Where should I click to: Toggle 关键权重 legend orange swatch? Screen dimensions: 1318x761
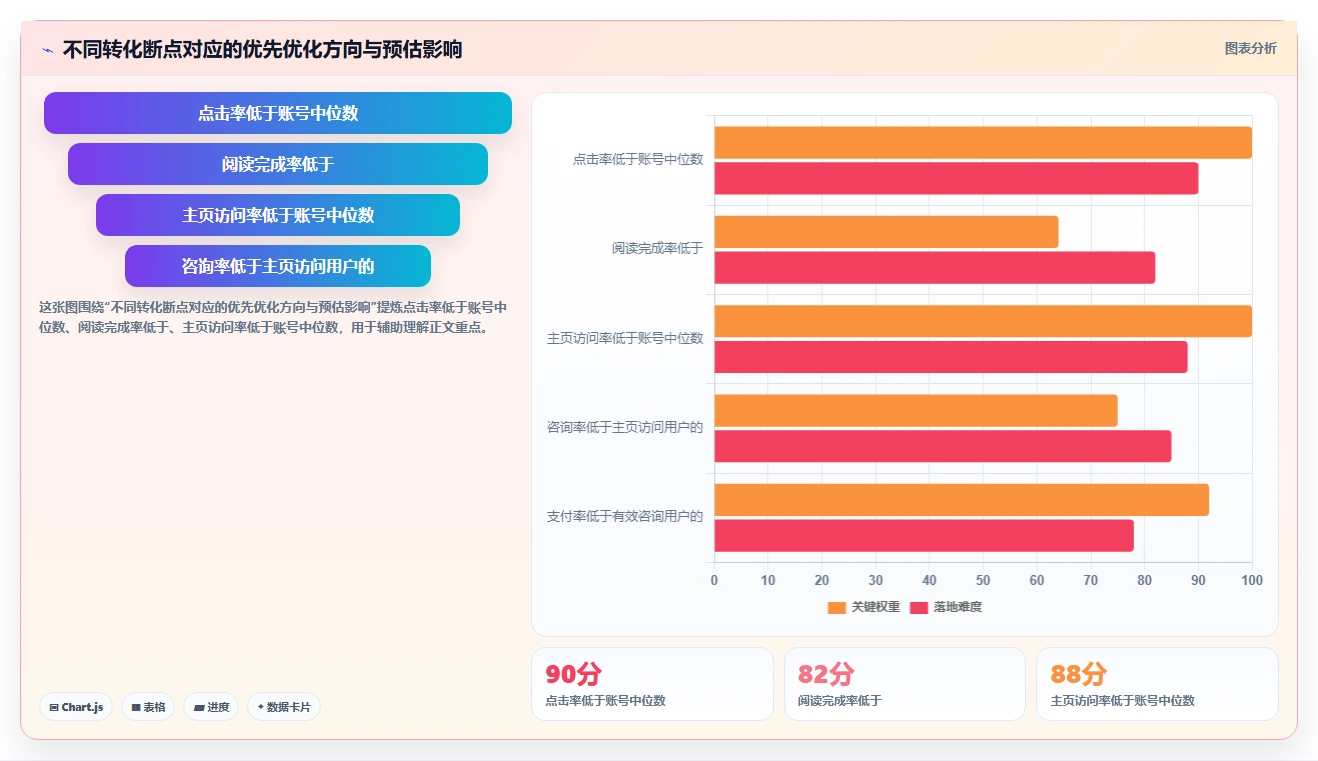836,607
